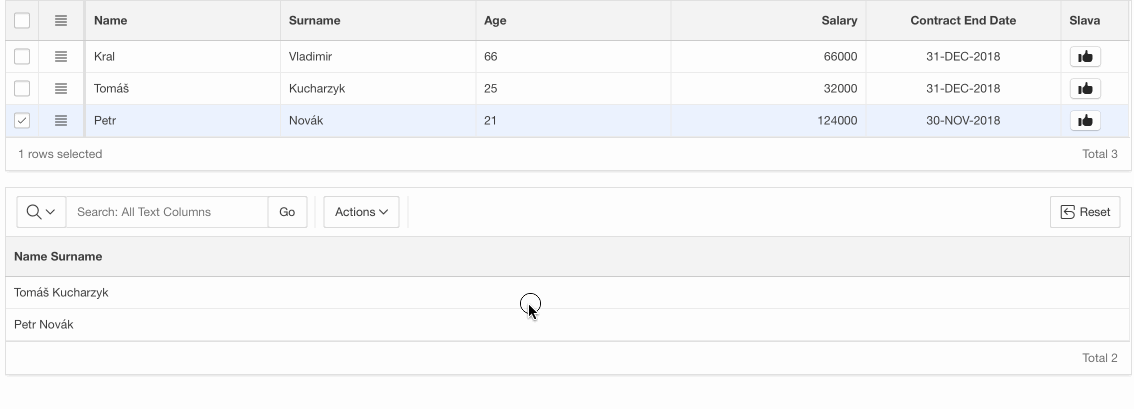The image size is (1134, 409).
Task: Click thumbs-up icon in Kral row
Action: [x=1085, y=57]
